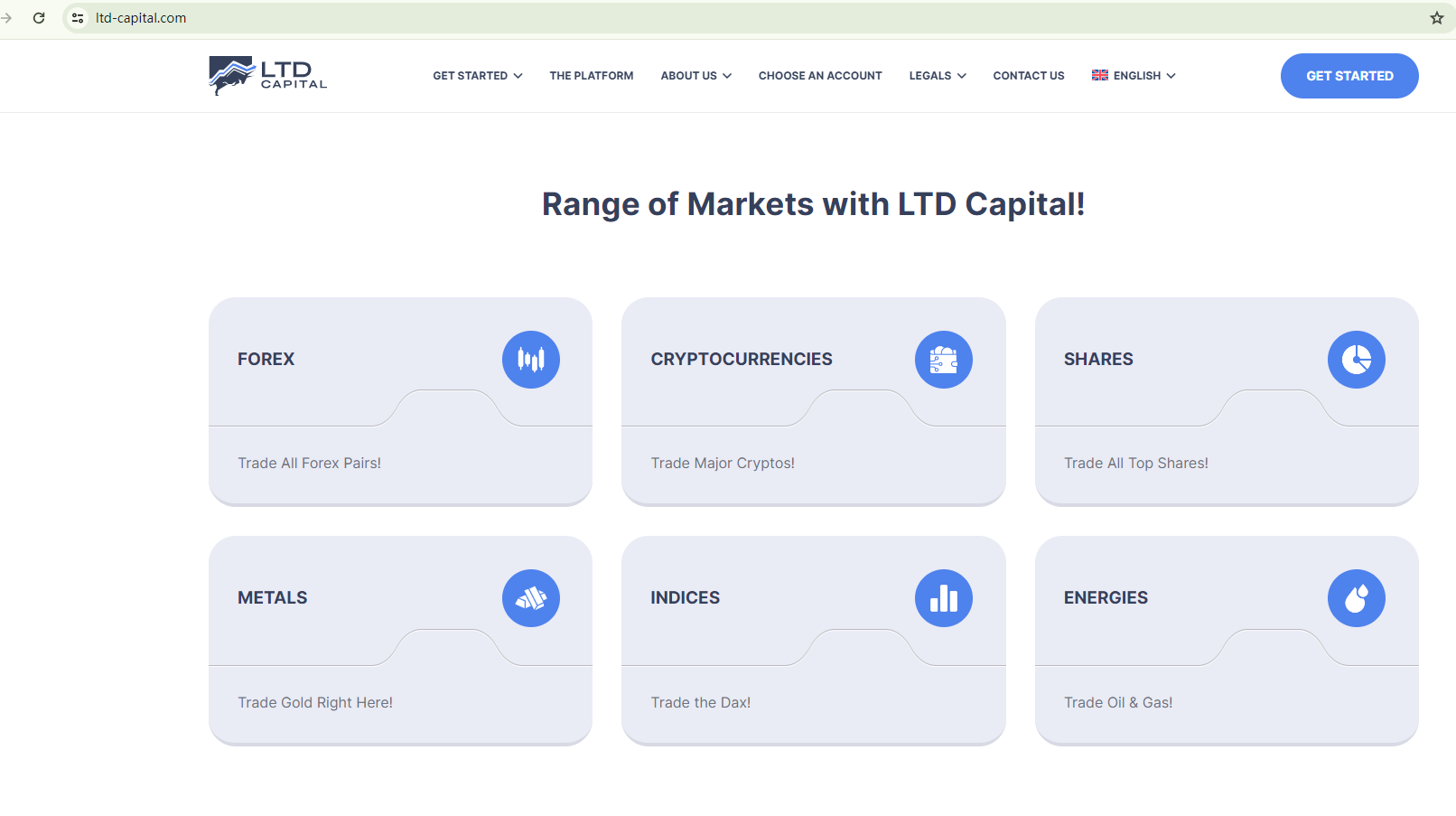Open the Trade Major Cryptos card text
This screenshot has height=816, width=1456.
click(723, 464)
